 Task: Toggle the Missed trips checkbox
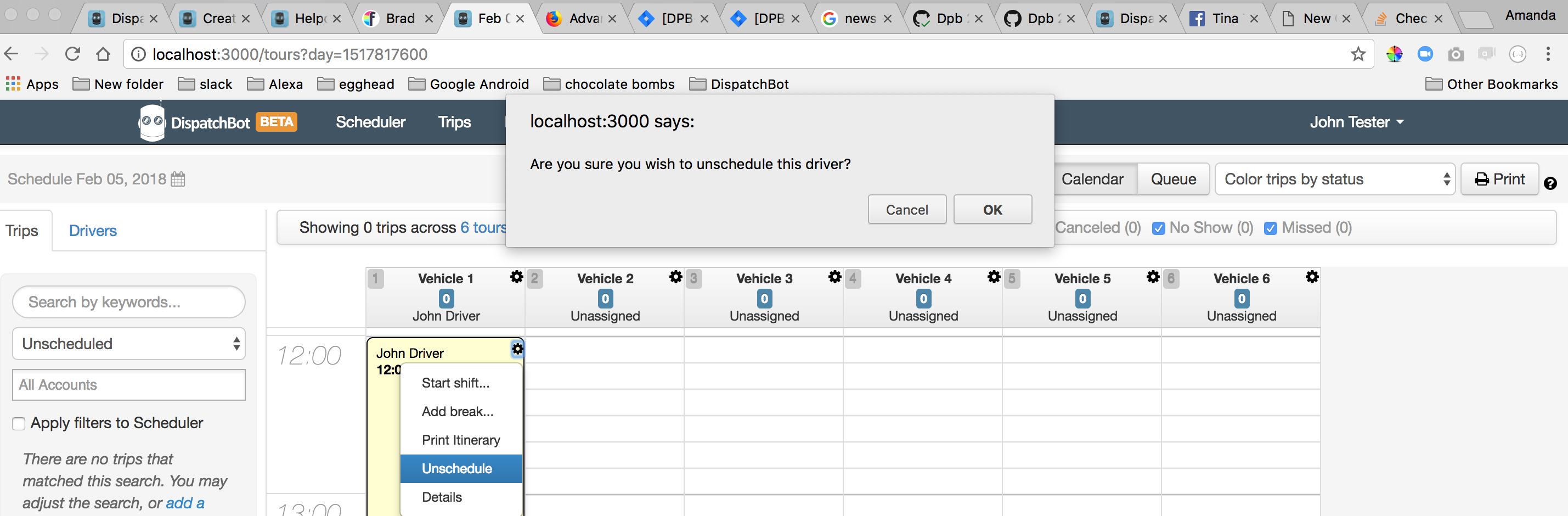click(x=1270, y=228)
